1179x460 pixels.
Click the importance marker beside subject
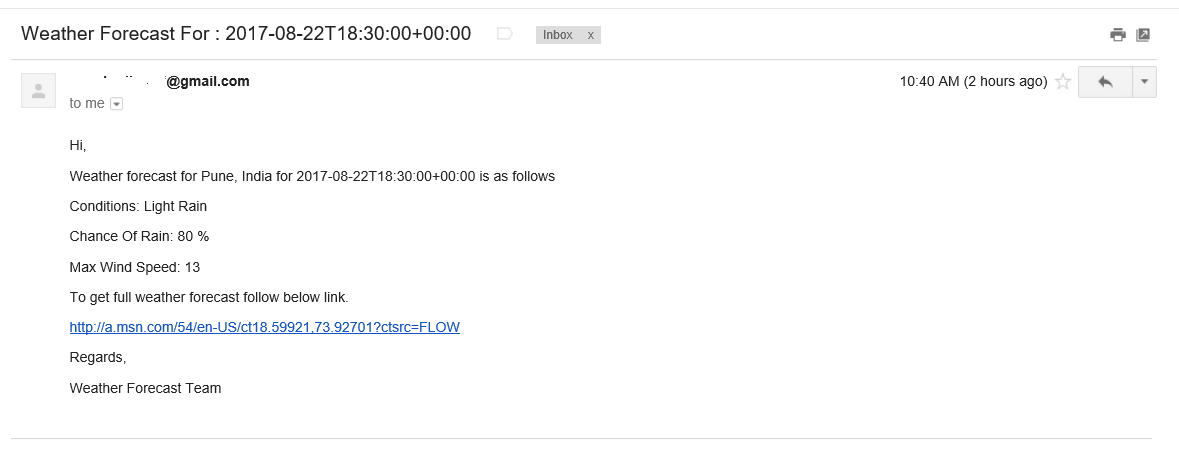point(505,34)
